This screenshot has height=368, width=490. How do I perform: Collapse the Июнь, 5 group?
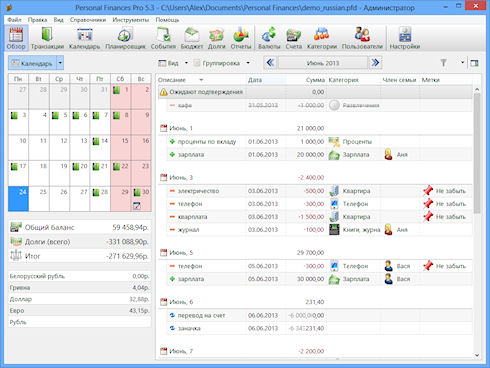163,253
